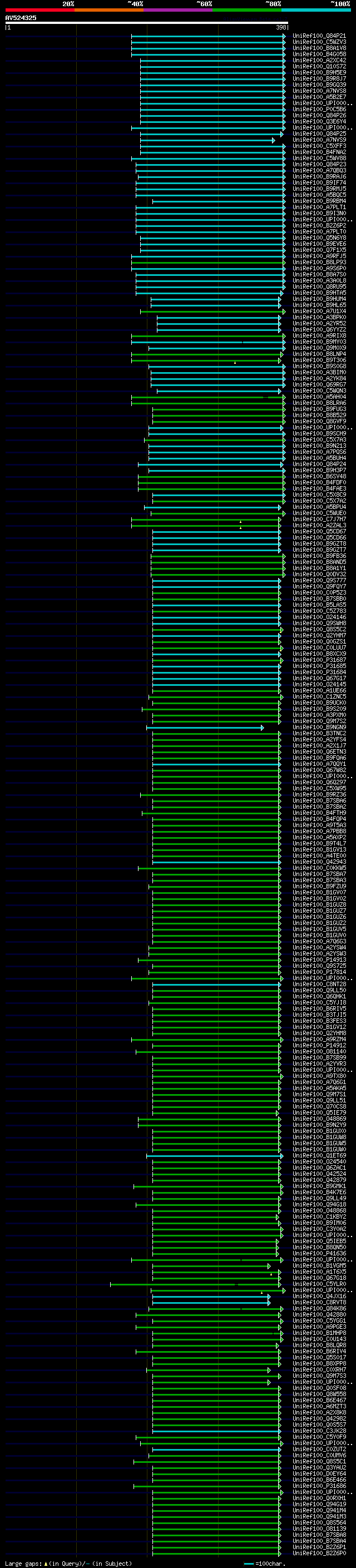
Task: Select hit UniRef100_Q3E6Y4
Action: tap(319, 122)
